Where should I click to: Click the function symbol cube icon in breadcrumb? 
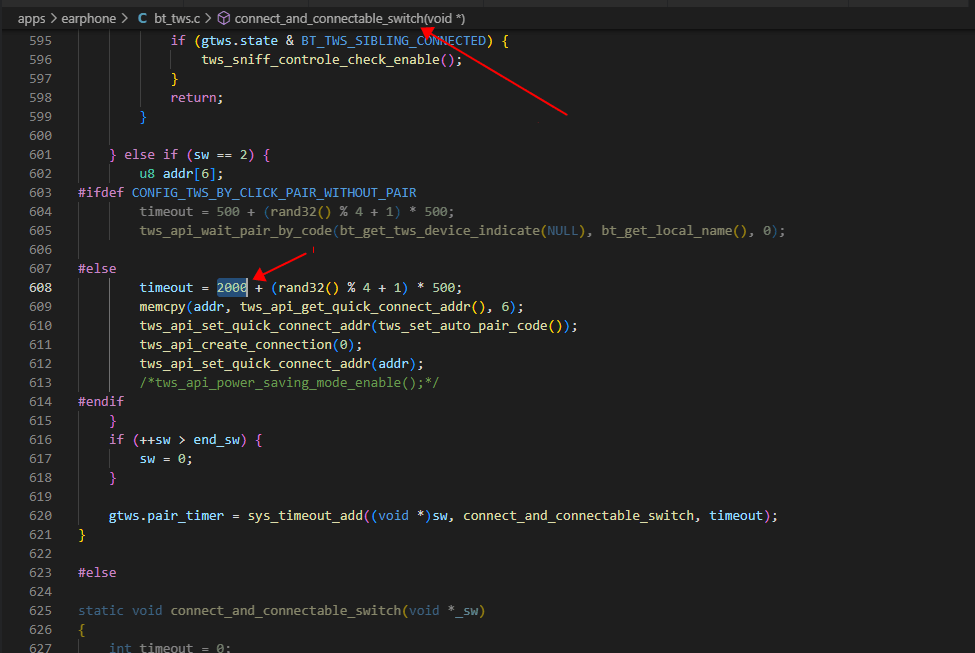tap(223, 19)
